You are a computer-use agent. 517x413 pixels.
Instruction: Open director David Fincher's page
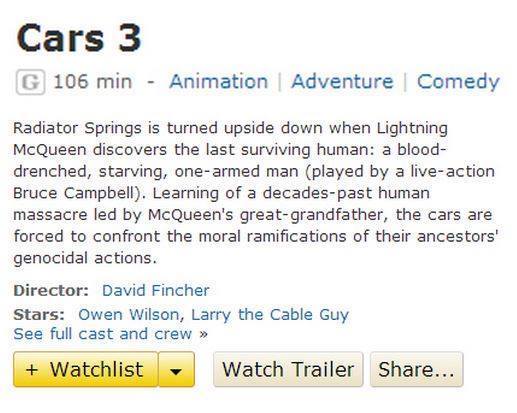pos(156,290)
